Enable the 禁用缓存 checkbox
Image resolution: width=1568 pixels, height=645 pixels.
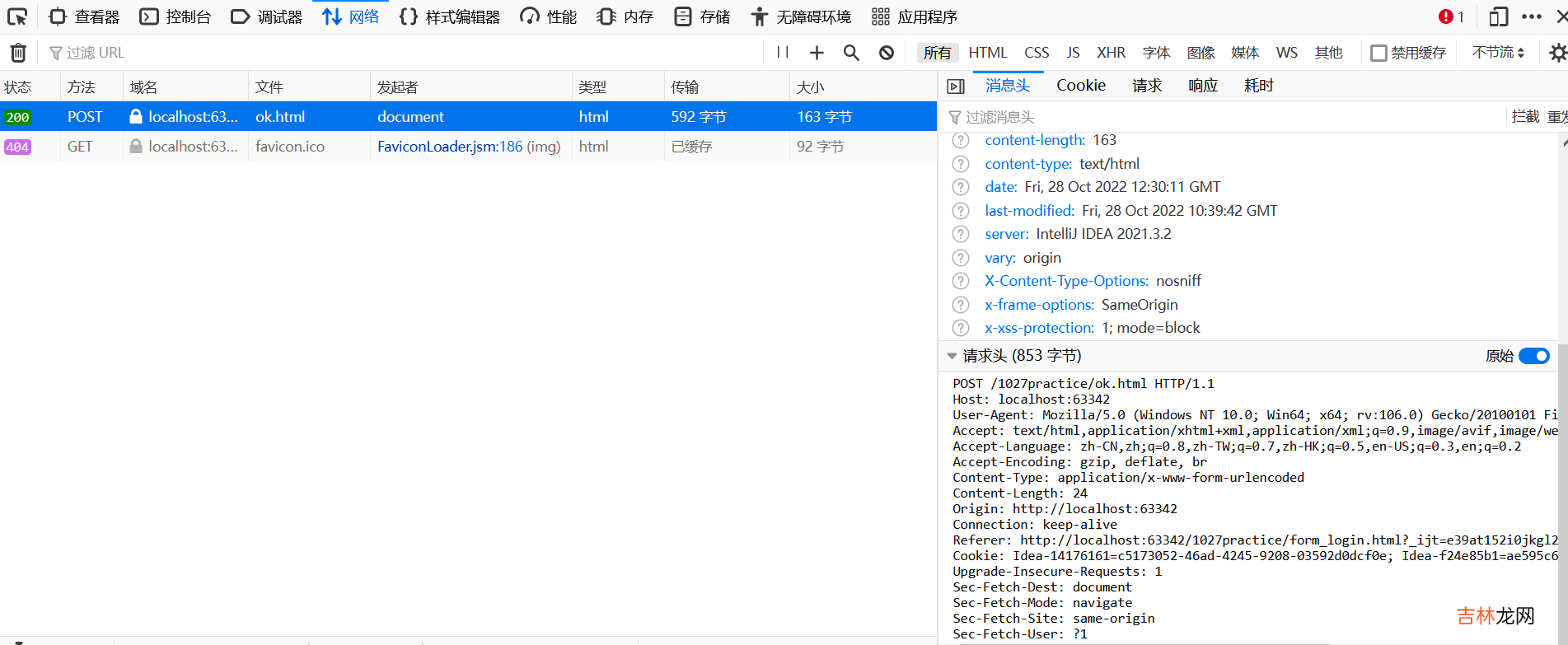[1378, 53]
